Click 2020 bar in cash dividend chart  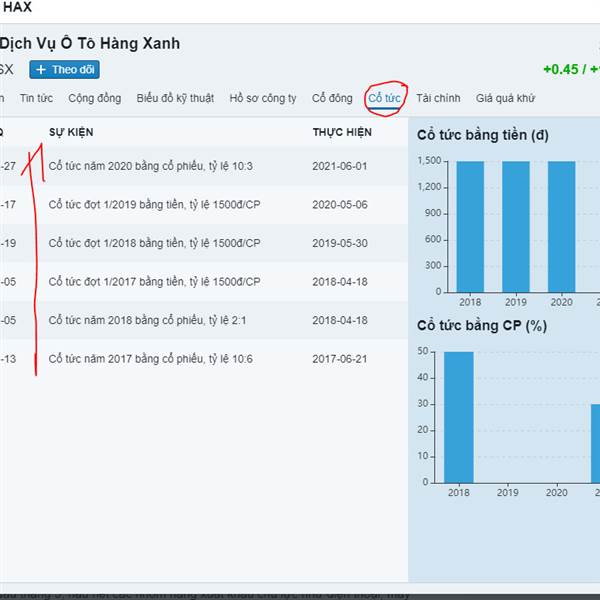562,227
